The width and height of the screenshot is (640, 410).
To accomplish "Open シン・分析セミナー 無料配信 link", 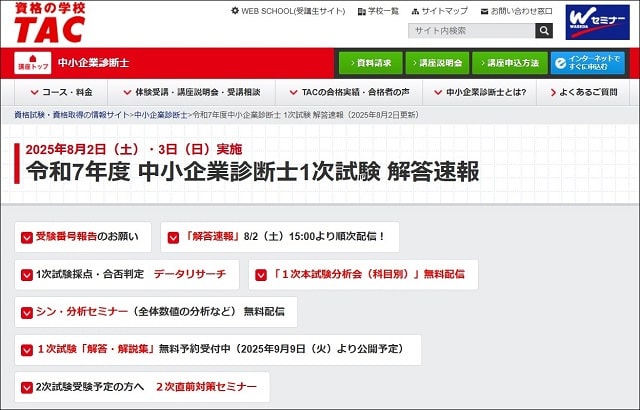I will (156, 312).
